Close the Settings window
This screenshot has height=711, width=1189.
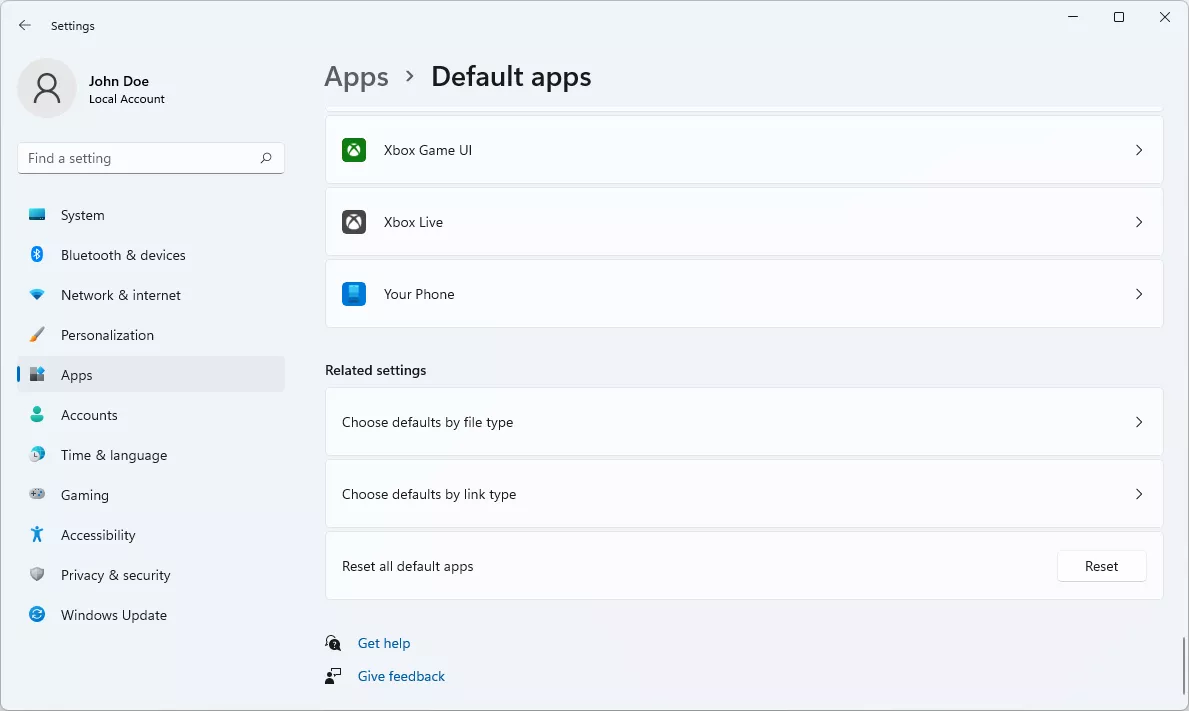(x=1165, y=17)
